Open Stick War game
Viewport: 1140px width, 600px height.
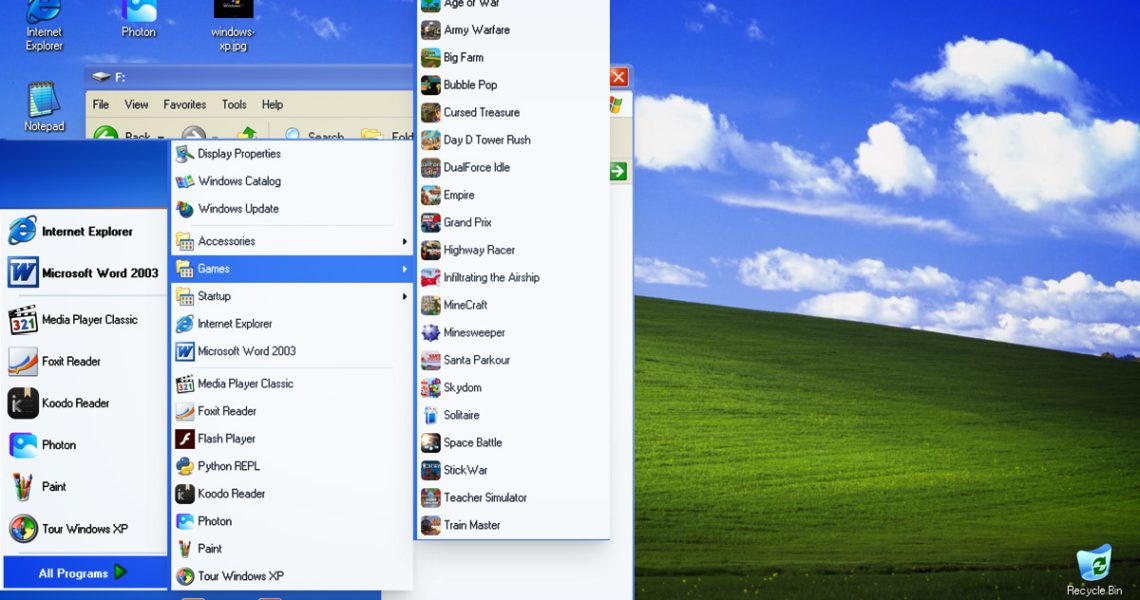pyautogui.click(x=513, y=471)
